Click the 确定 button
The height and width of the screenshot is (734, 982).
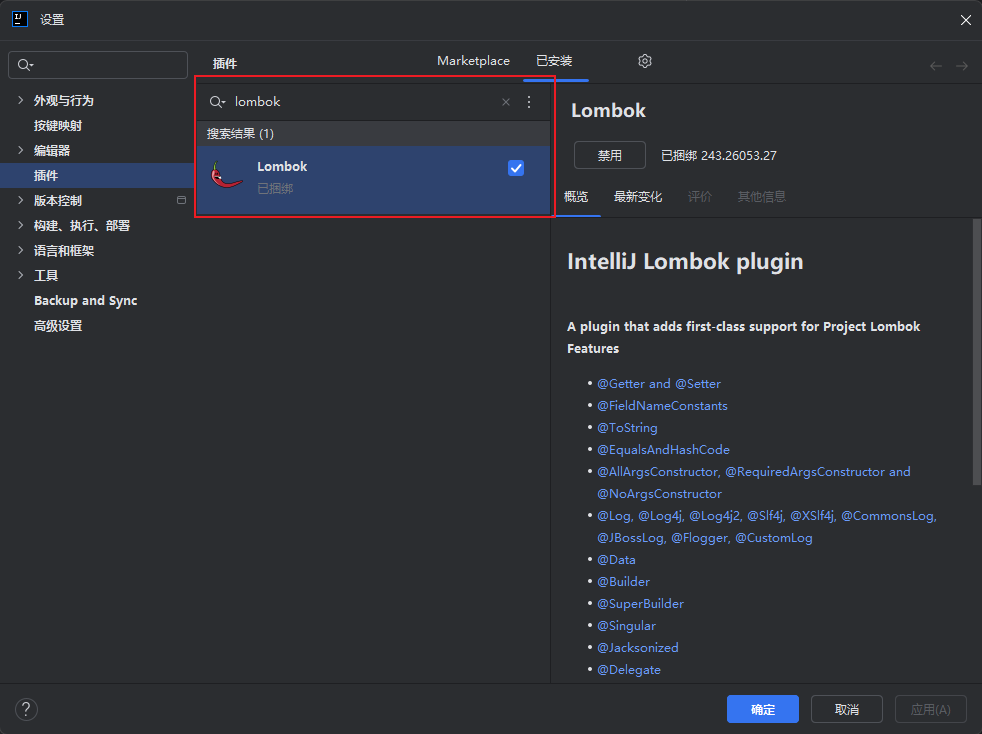click(762, 709)
